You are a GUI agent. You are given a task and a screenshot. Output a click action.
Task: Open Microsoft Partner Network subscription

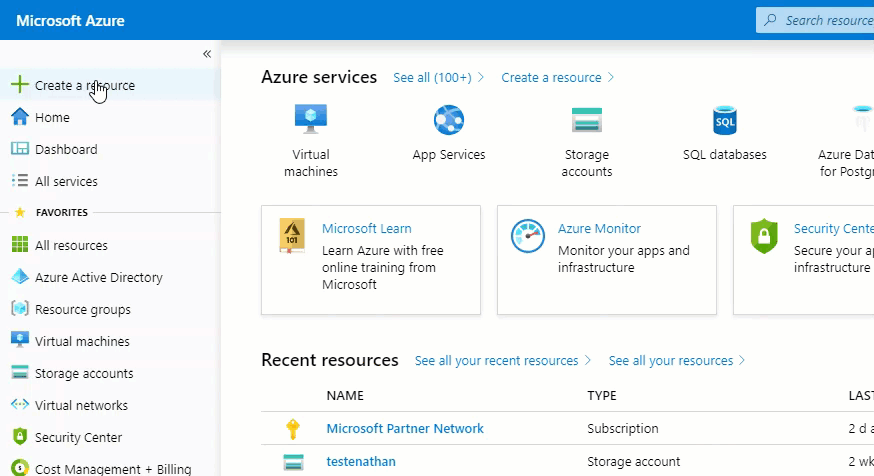click(405, 429)
